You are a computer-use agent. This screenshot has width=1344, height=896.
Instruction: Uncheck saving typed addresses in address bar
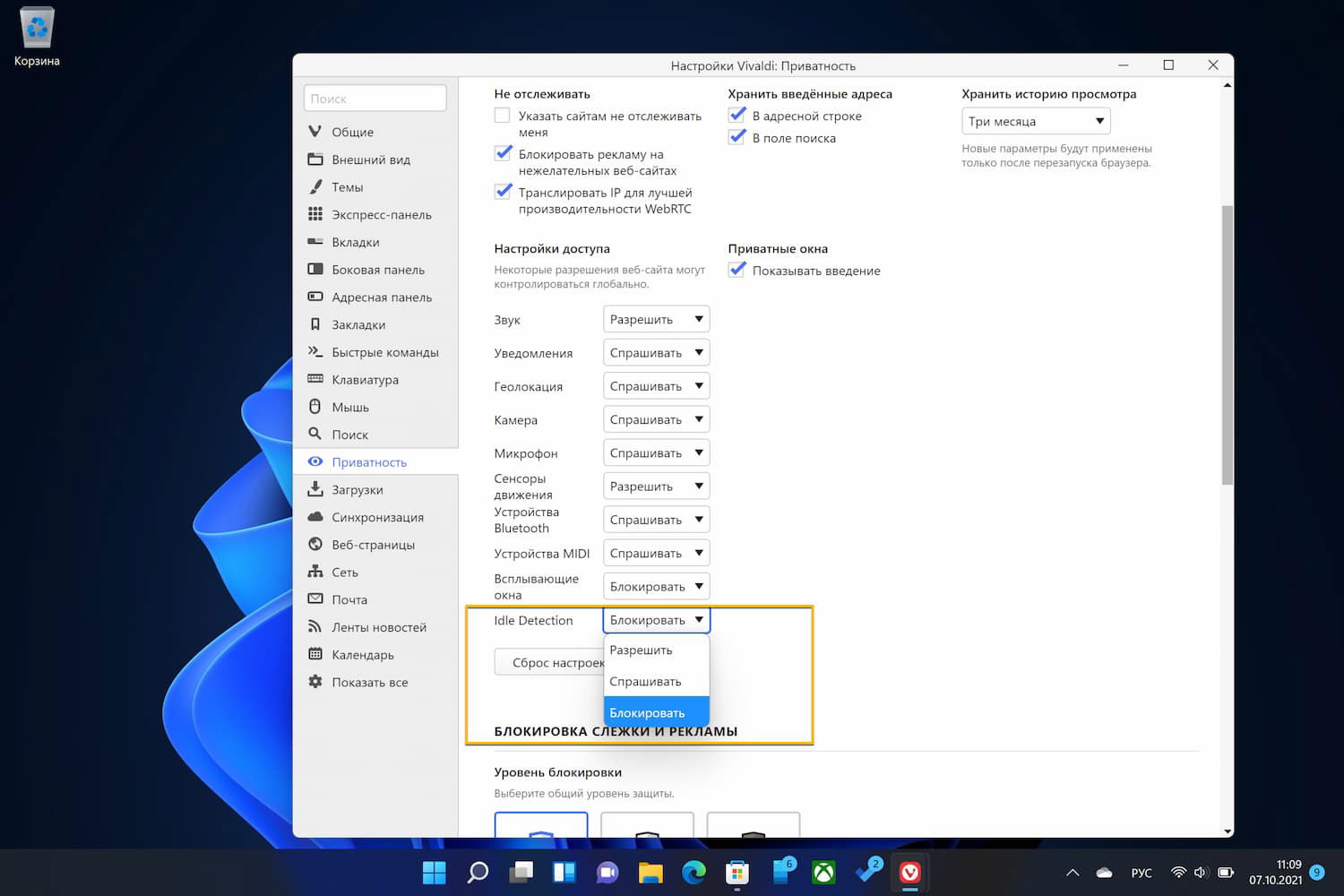pyautogui.click(x=737, y=116)
